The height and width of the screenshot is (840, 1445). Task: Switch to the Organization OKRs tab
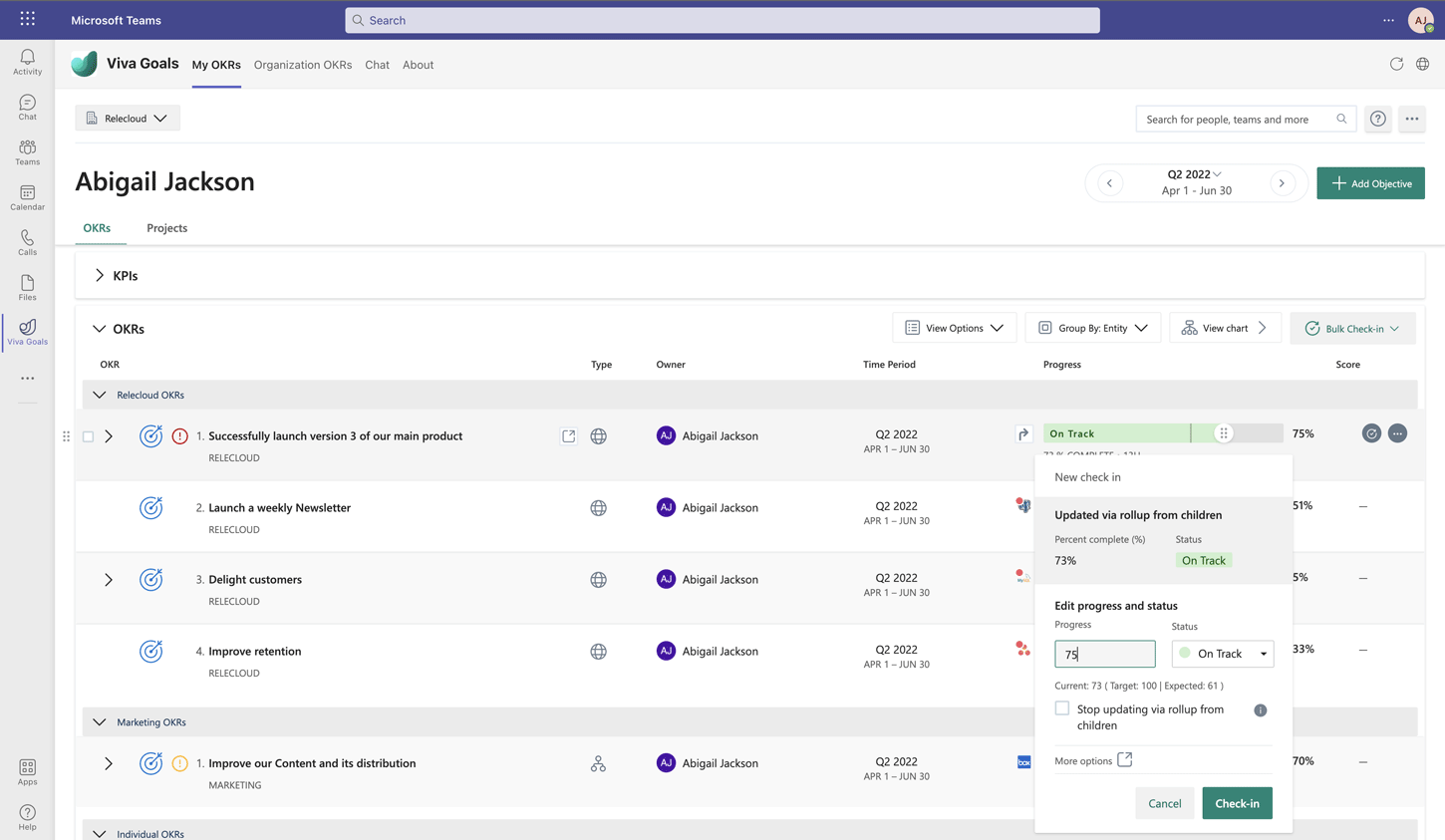tap(303, 65)
